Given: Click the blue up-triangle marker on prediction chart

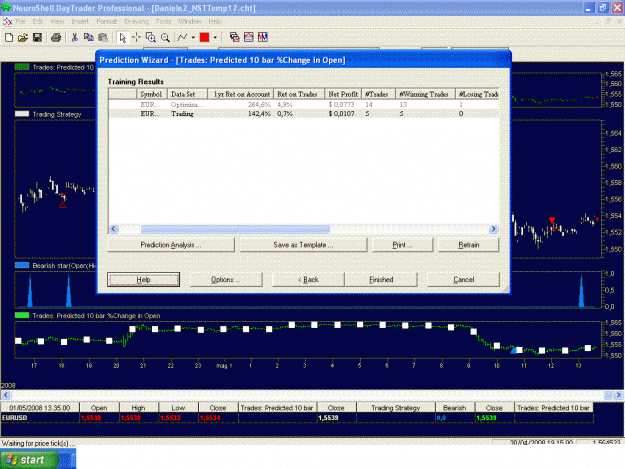Looking at the screenshot, I should click(x=513, y=350).
